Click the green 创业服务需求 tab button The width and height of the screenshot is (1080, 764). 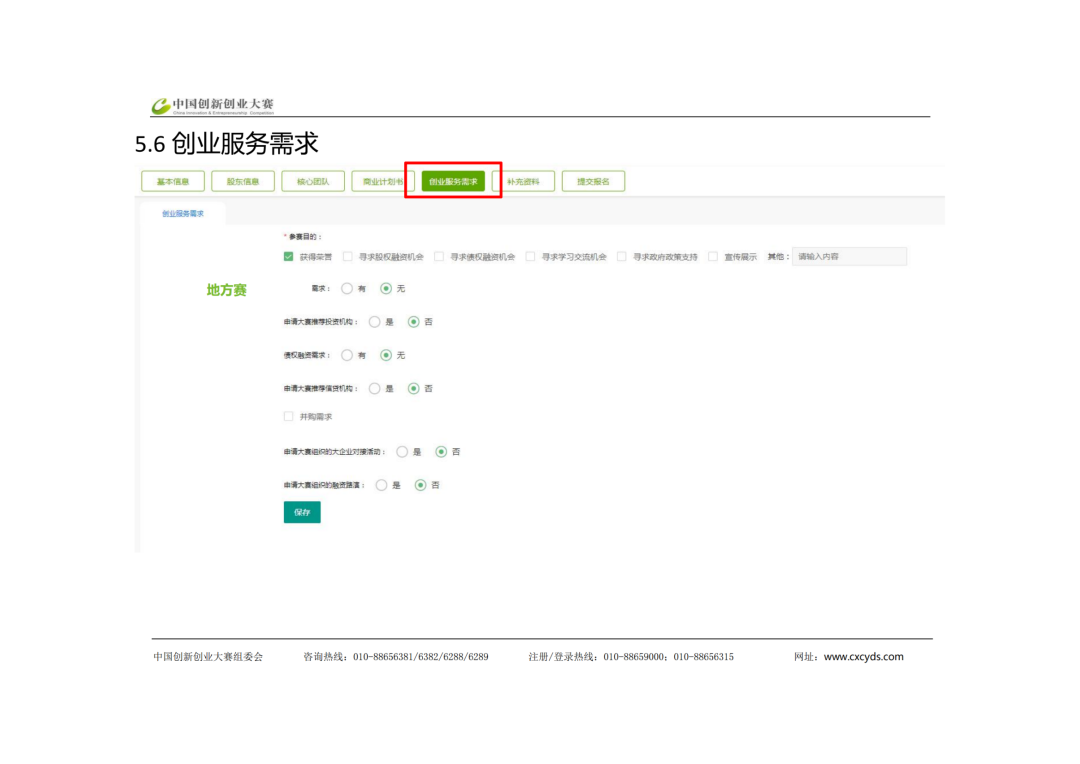(x=453, y=181)
